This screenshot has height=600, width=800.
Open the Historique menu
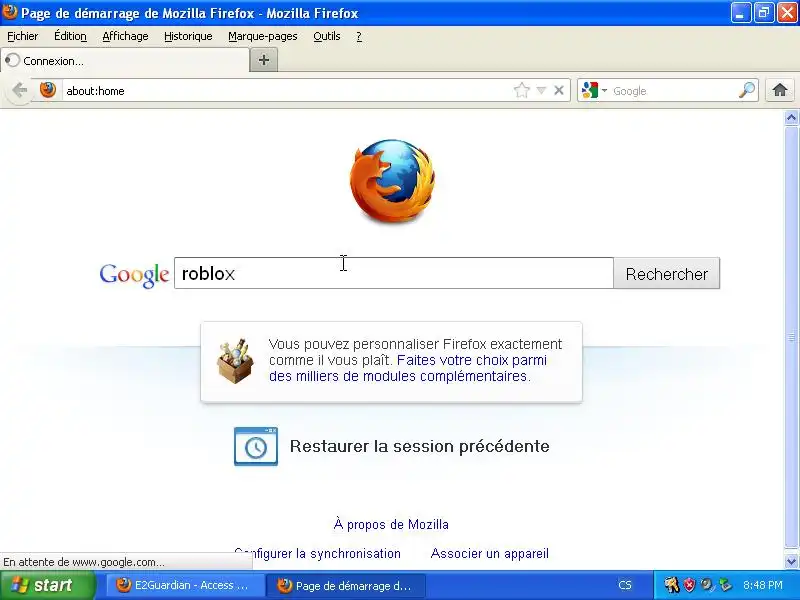(x=188, y=36)
